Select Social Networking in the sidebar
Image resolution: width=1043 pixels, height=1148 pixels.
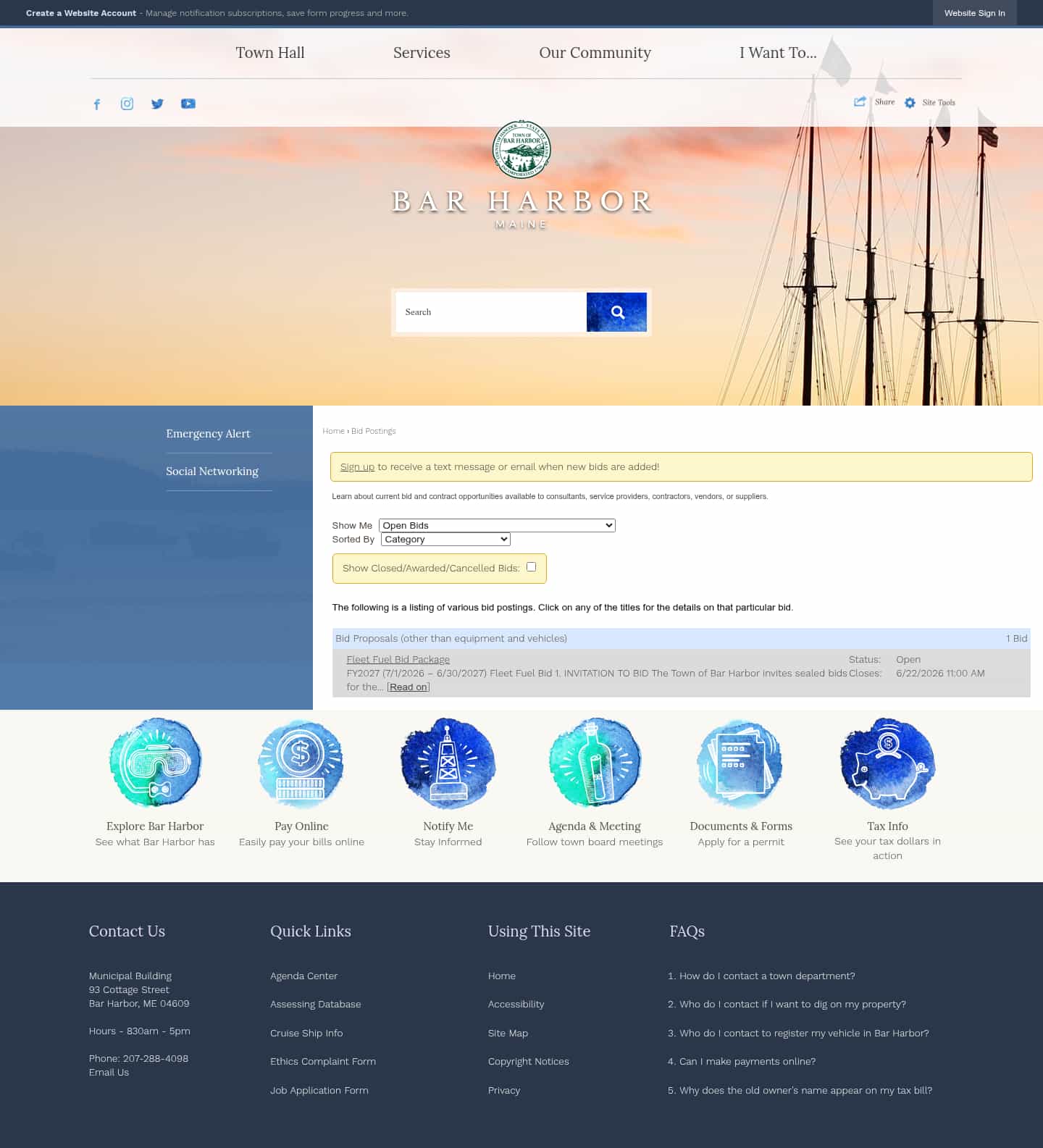pyautogui.click(x=212, y=471)
